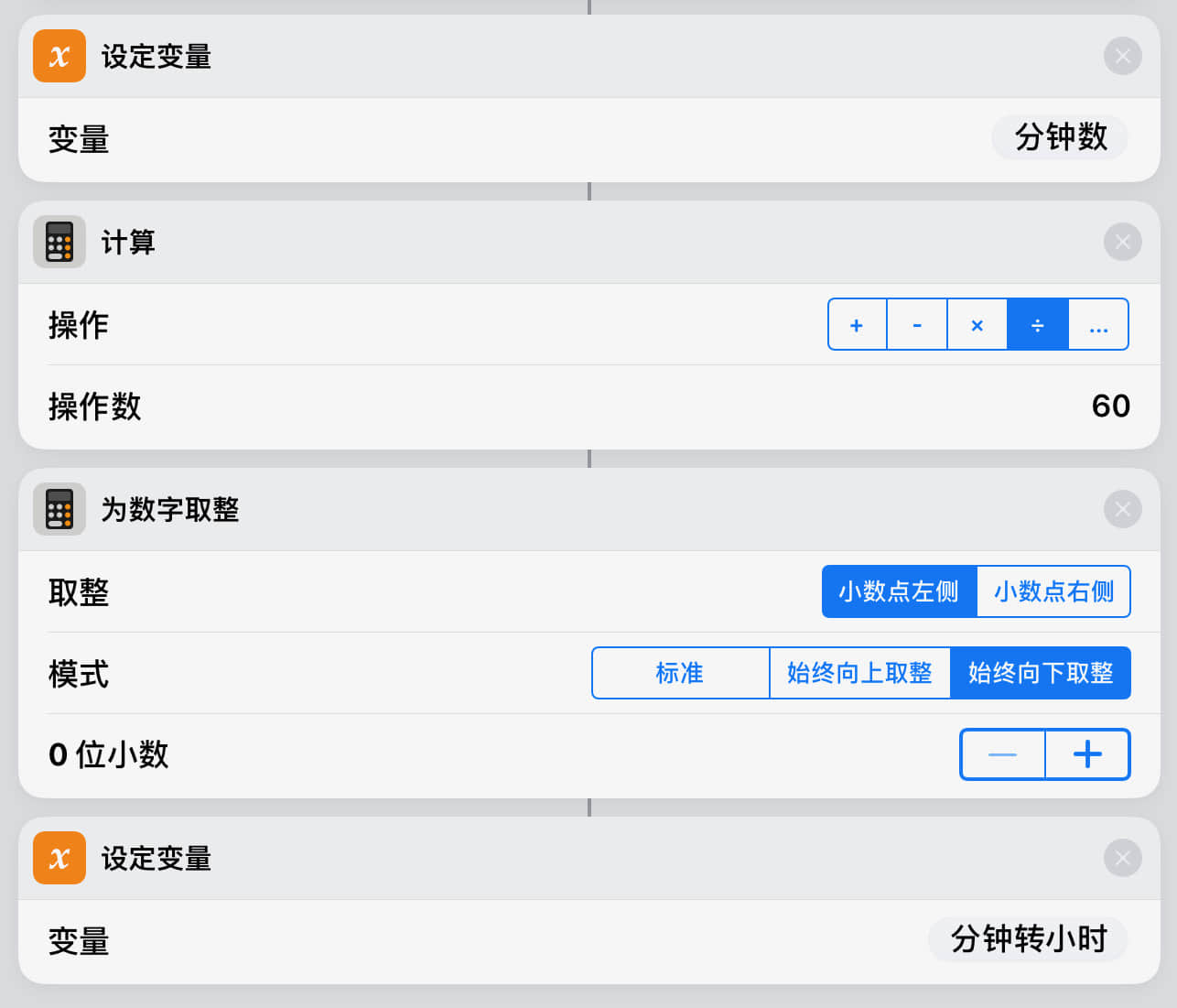Screen dimensions: 1177x1008
Task: Choose the multiplication (×) operation
Action: pyautogui.click(x=977, y=325)
